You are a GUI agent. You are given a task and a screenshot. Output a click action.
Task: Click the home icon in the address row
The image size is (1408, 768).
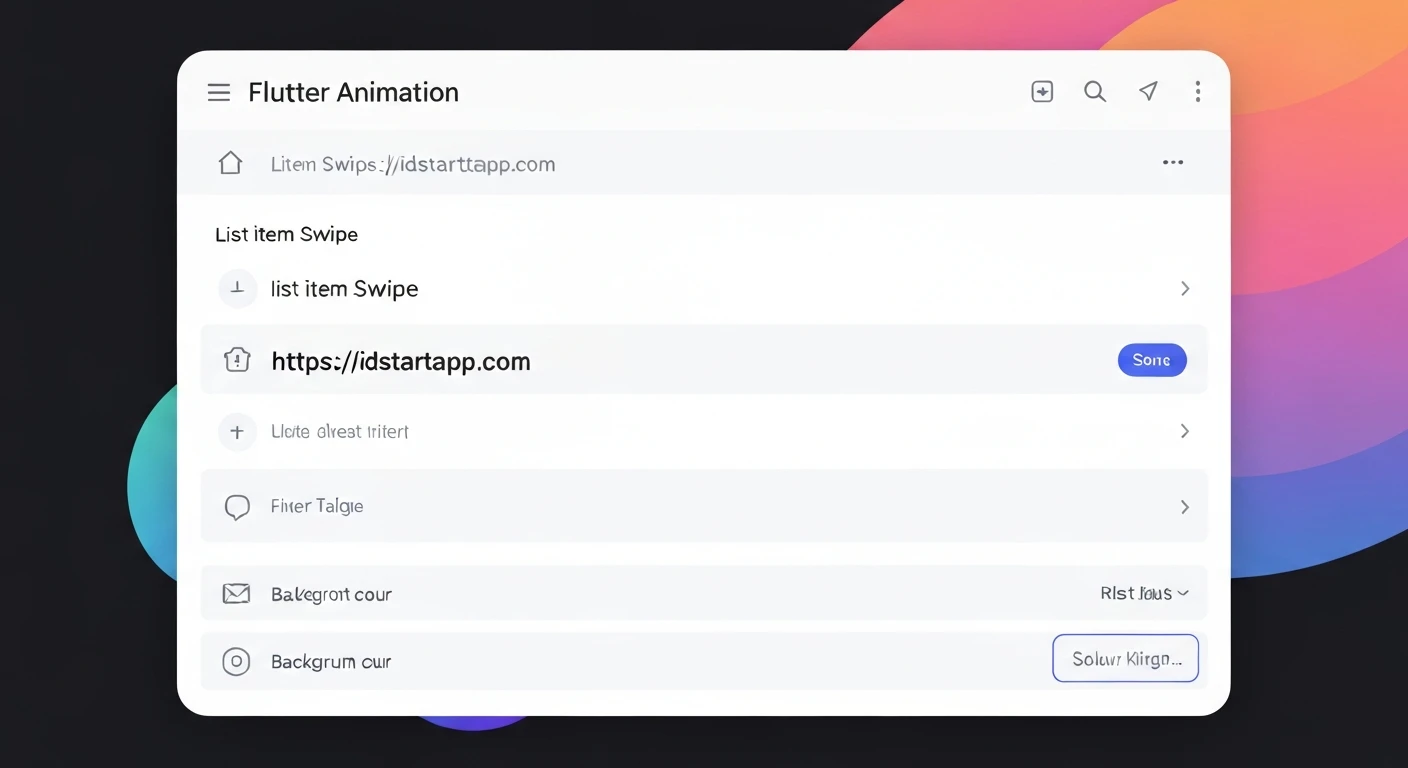[x=231, y=163]
